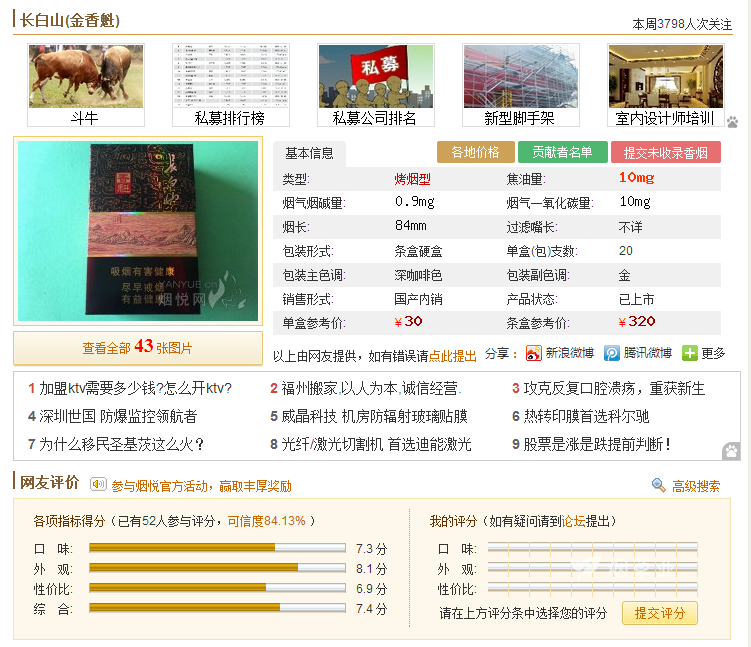Click the 提交评分 button

tap(660, 613)
